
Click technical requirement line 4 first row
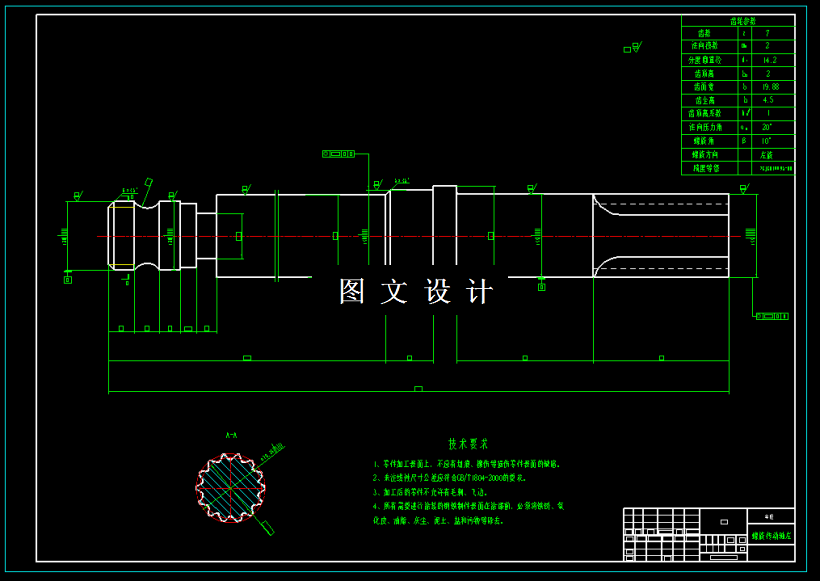tap(469, 506)
